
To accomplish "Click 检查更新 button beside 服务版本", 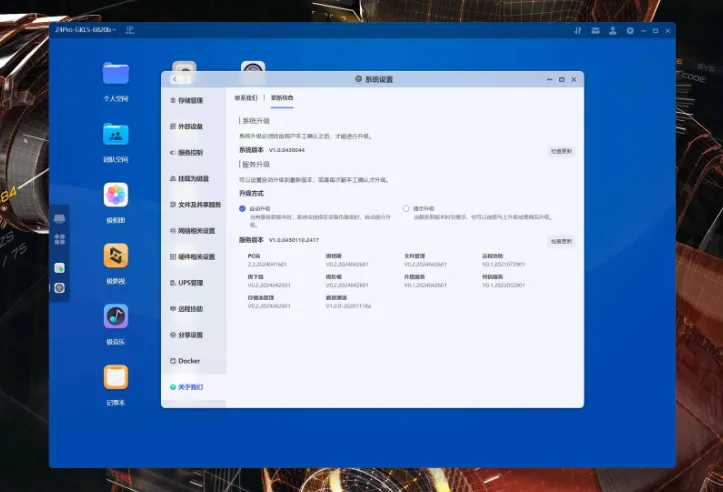I will coord(561,241).
